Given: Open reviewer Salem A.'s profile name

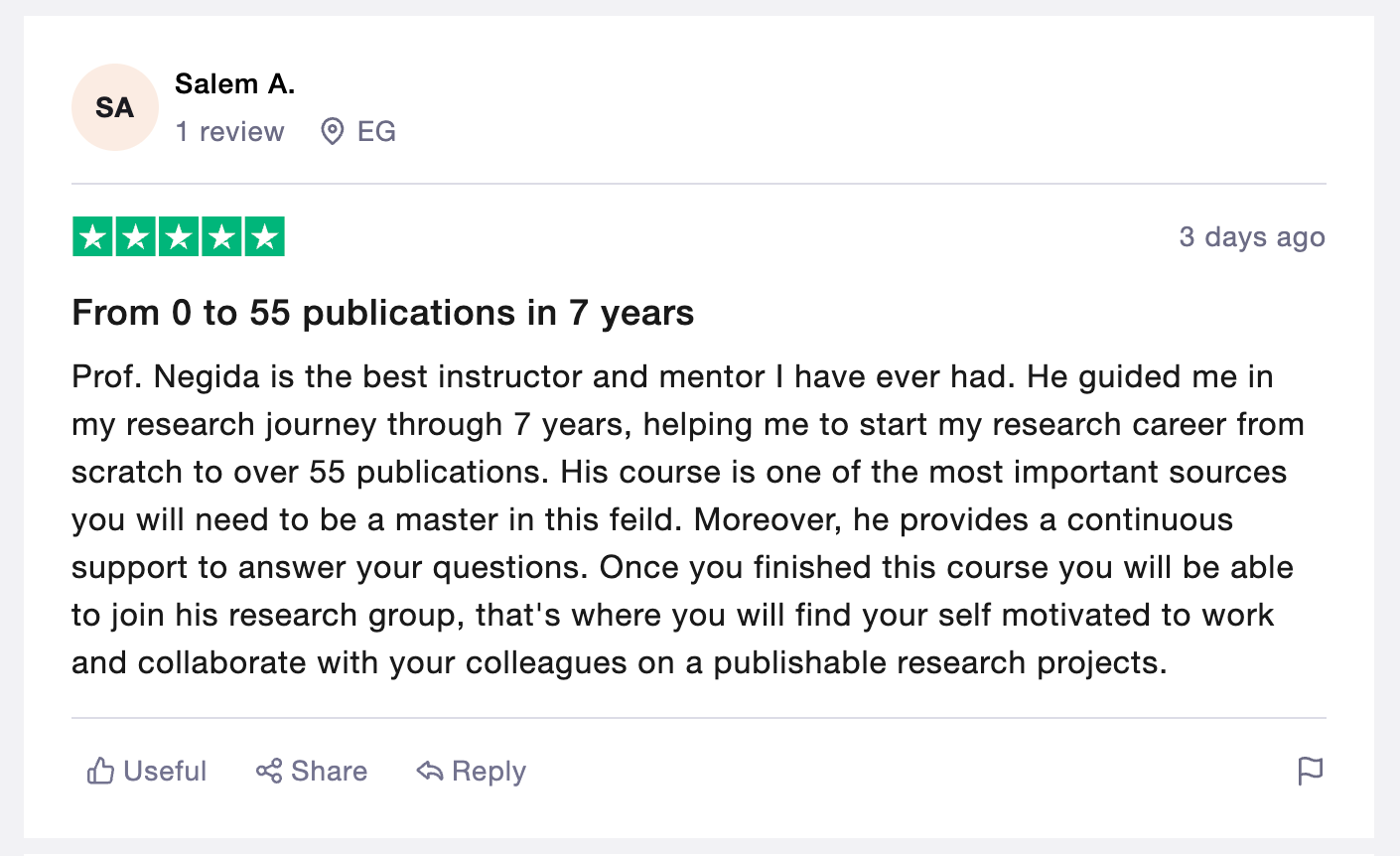Looking at the screenshot, I should pyautogui.click(x=234, y=84).
